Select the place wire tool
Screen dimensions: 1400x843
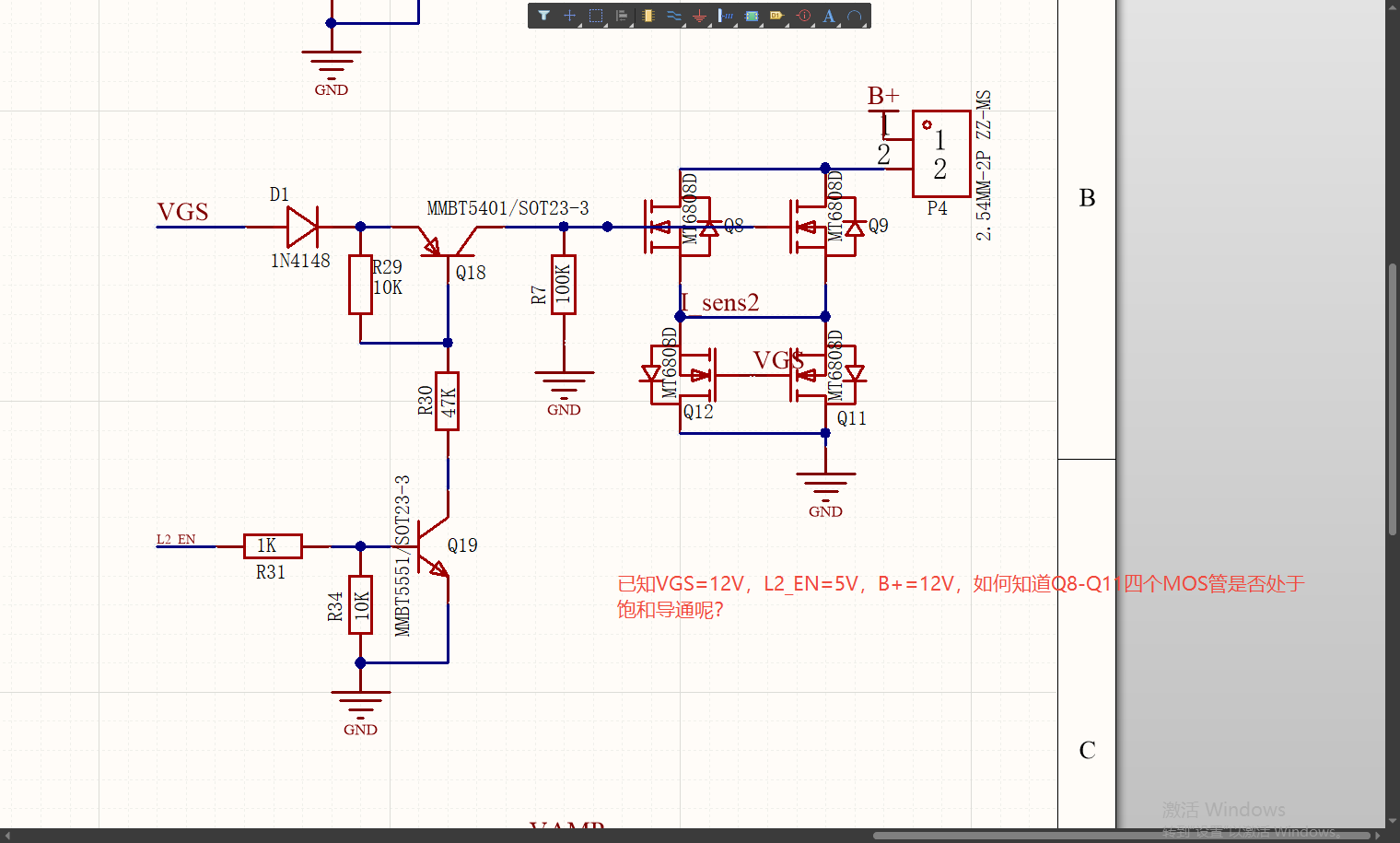coord(674,16)
